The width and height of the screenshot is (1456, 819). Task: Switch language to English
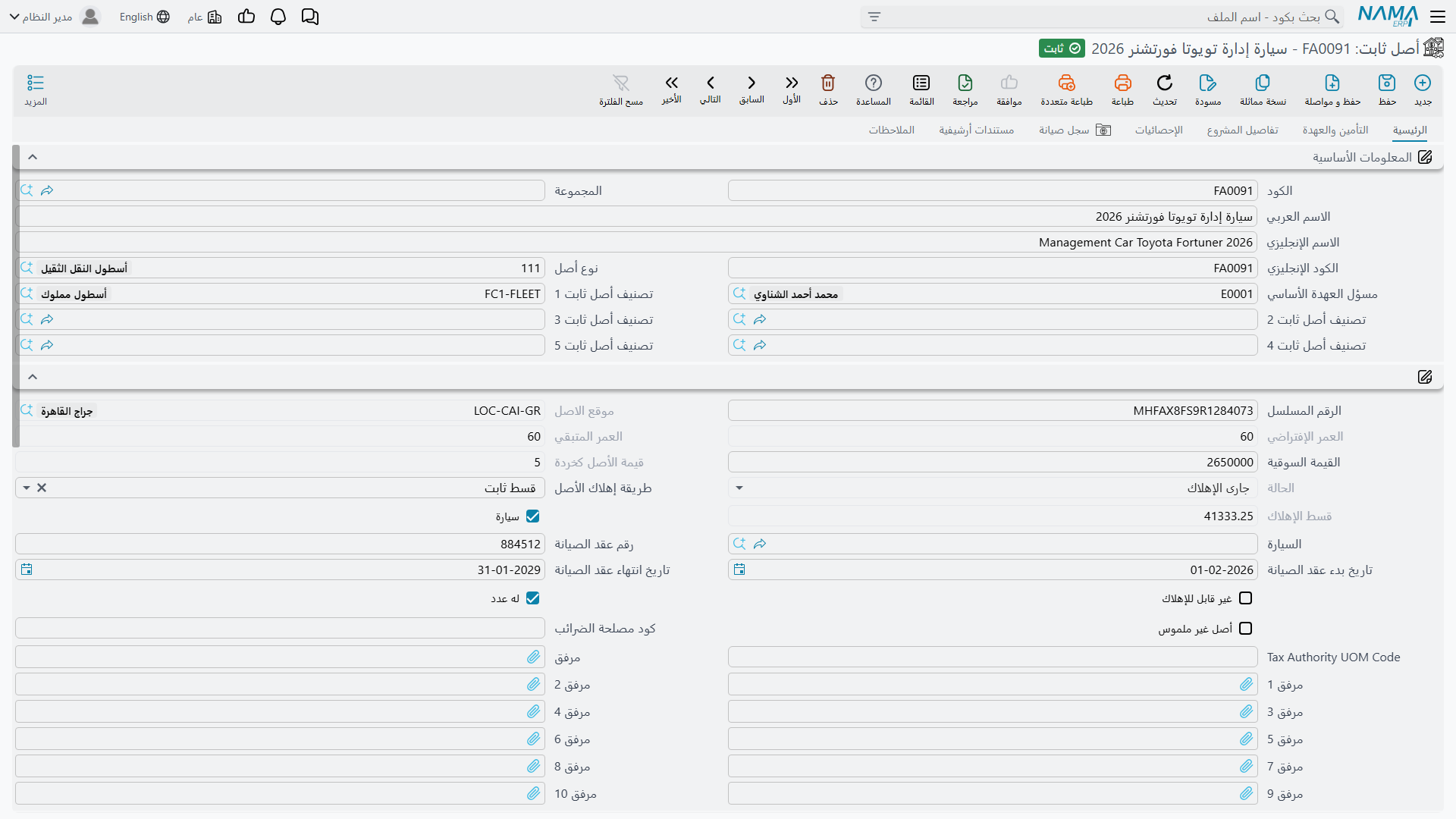click(144, 17)
